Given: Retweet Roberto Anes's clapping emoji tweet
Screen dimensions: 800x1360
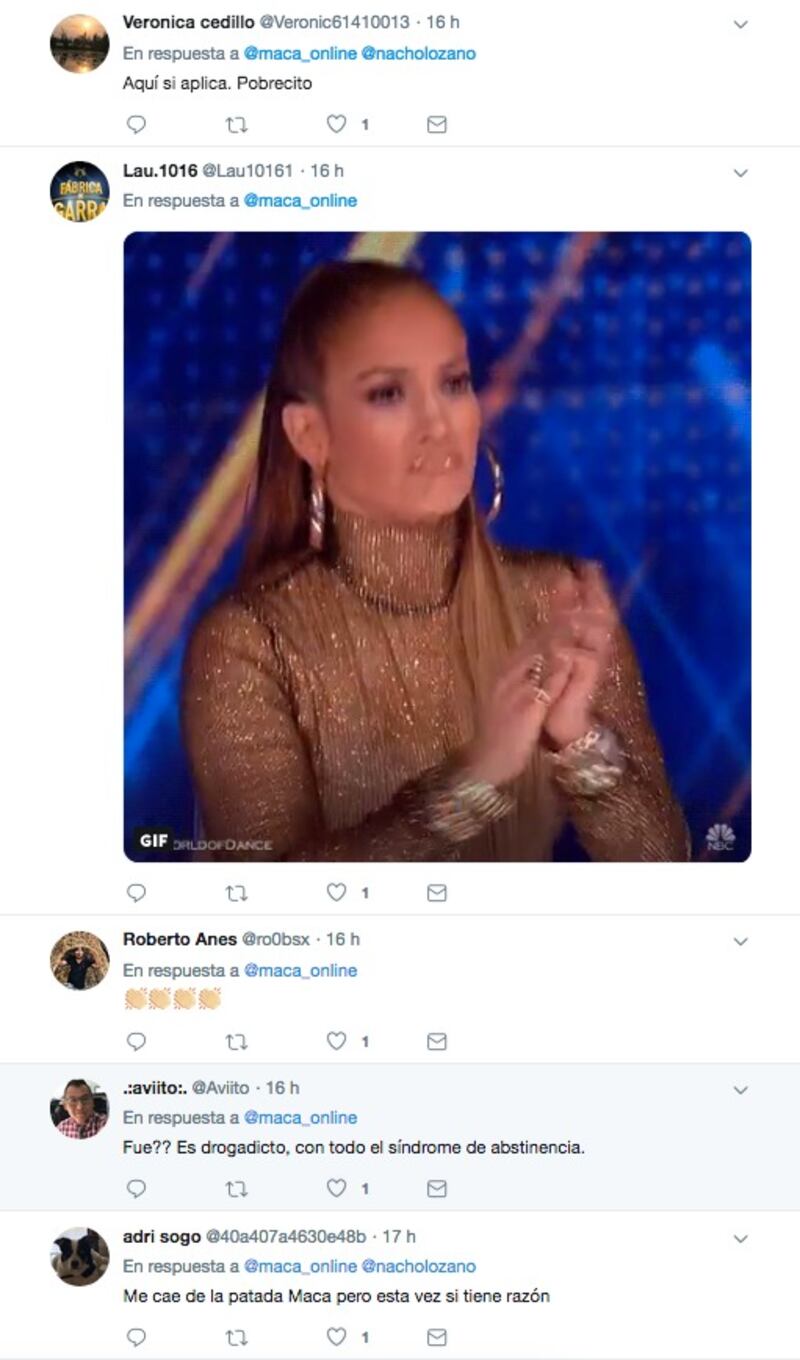Looking at the screenshot, I should pyautogui.click(x=237, y=1041).
